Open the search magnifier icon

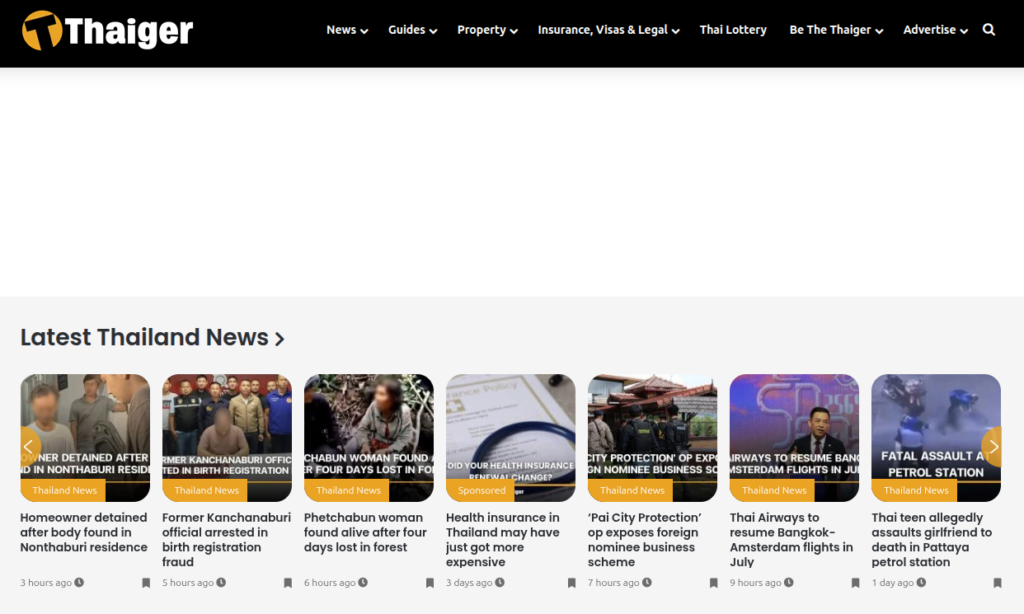pos(989,30)
